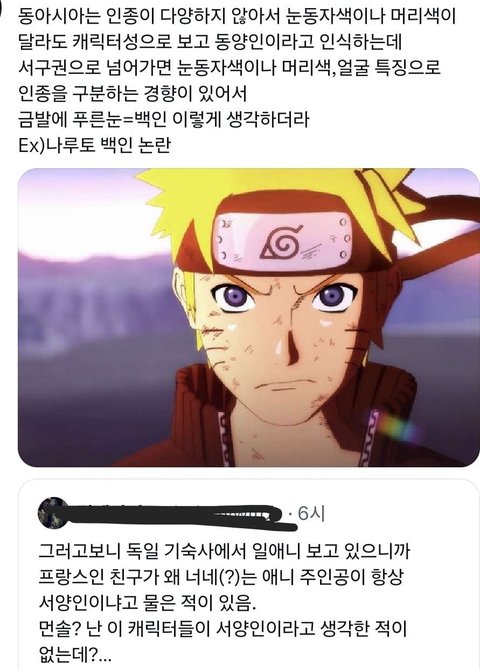Viewport: 480px width, 670px height.
Task: Click the quoted post's profile avatar
Action: pyautogui.click(x=54, y=512)
